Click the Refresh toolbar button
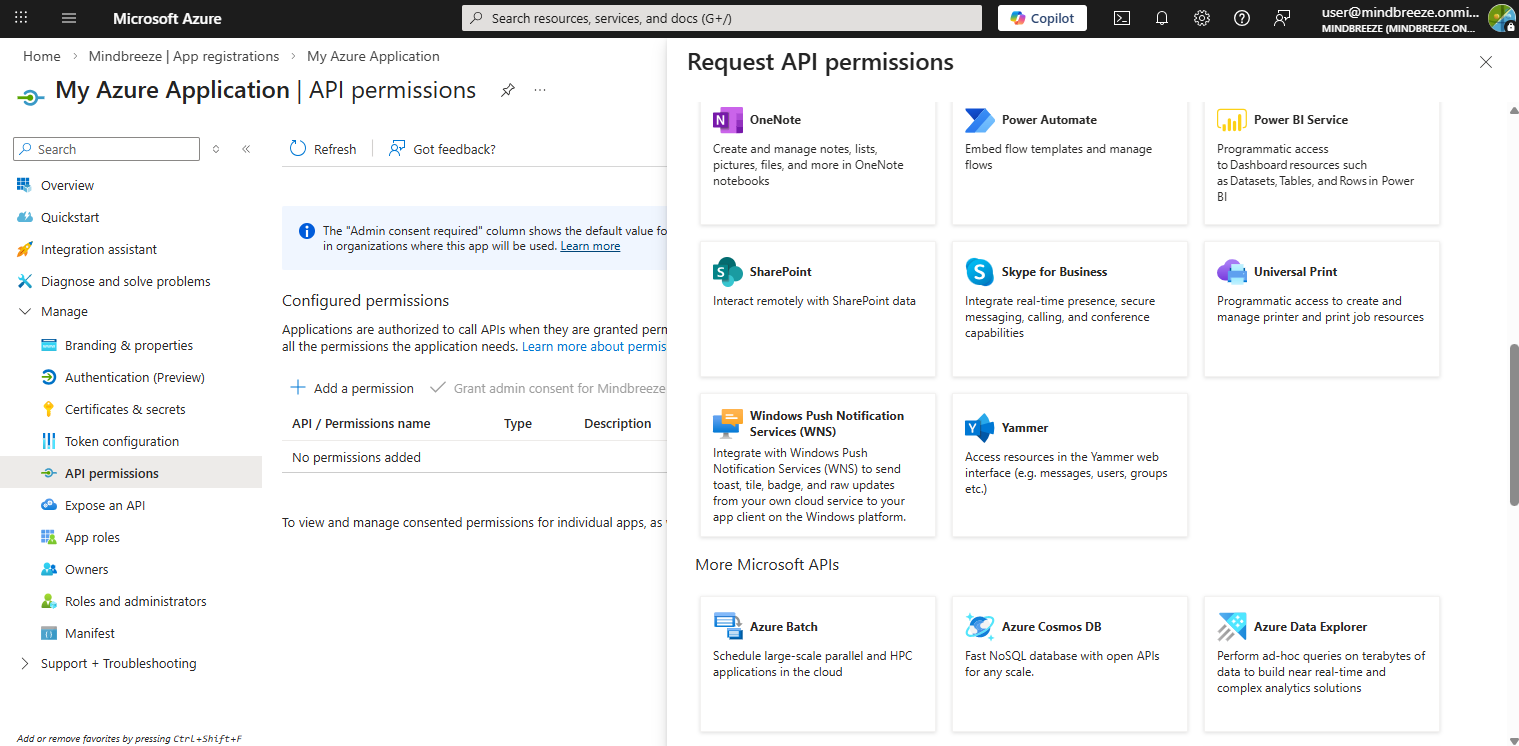 323,149
